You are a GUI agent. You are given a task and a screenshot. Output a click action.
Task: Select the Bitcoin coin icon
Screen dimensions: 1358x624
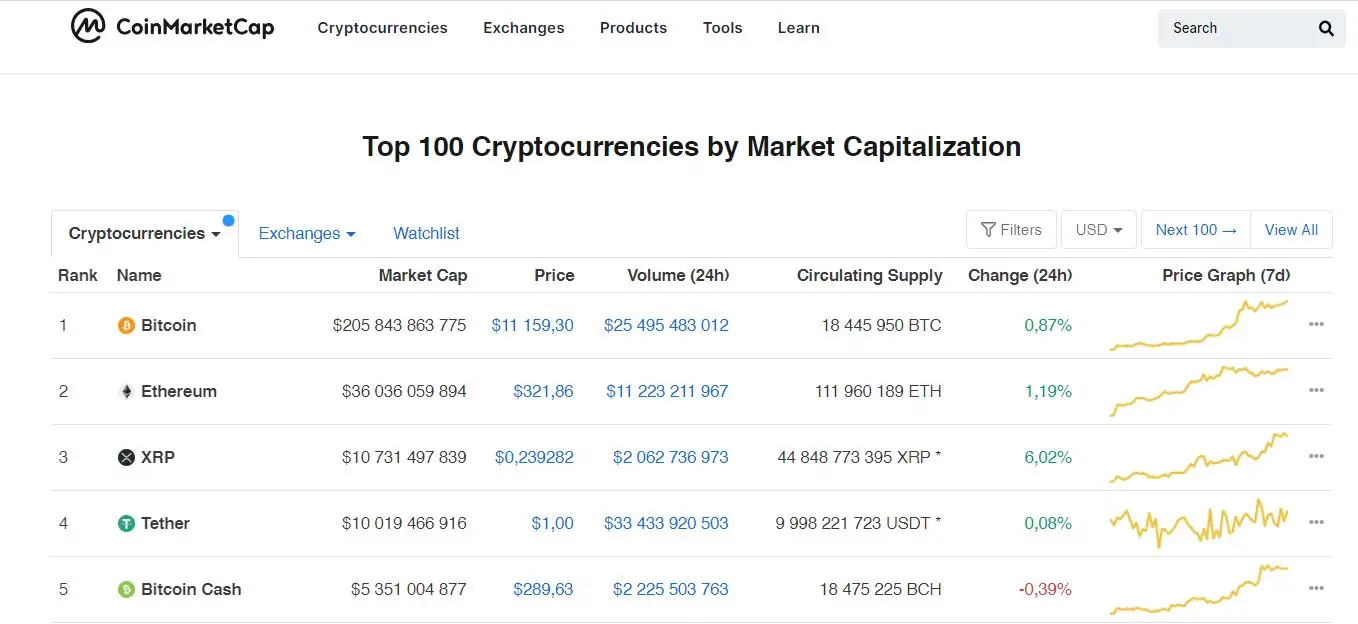[125, 325]
